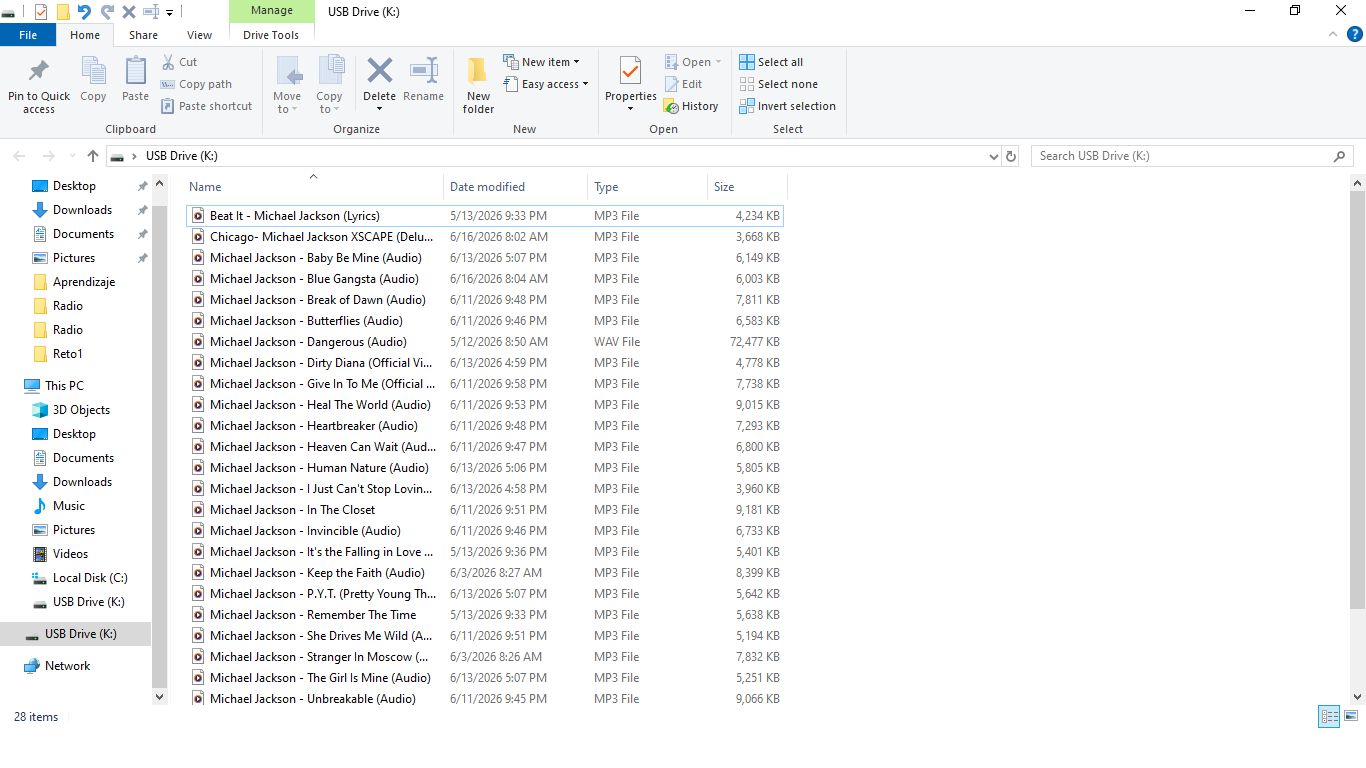Click the Delete red X icon
This screenshot has height=768, width=1366.
point(379,71)
